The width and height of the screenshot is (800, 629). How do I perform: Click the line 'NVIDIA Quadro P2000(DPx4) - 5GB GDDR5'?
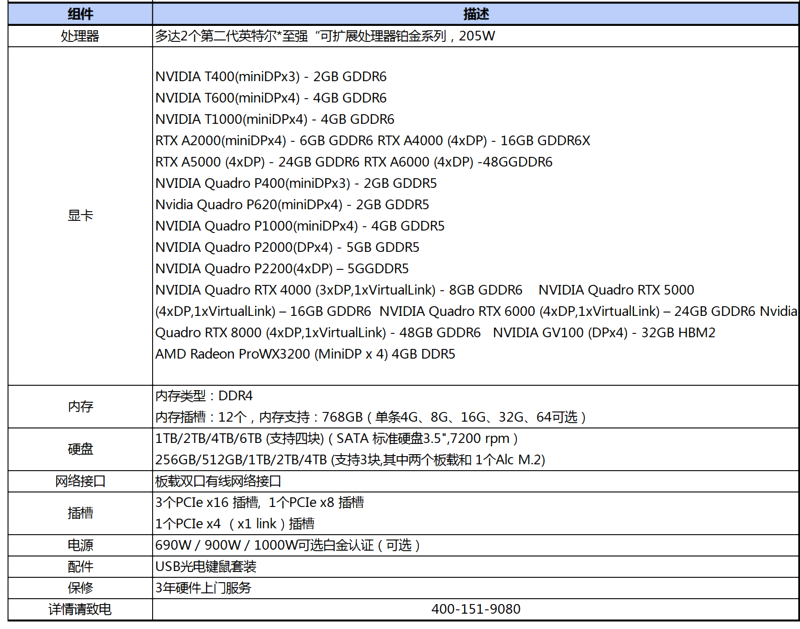click(x=287, y=247)
